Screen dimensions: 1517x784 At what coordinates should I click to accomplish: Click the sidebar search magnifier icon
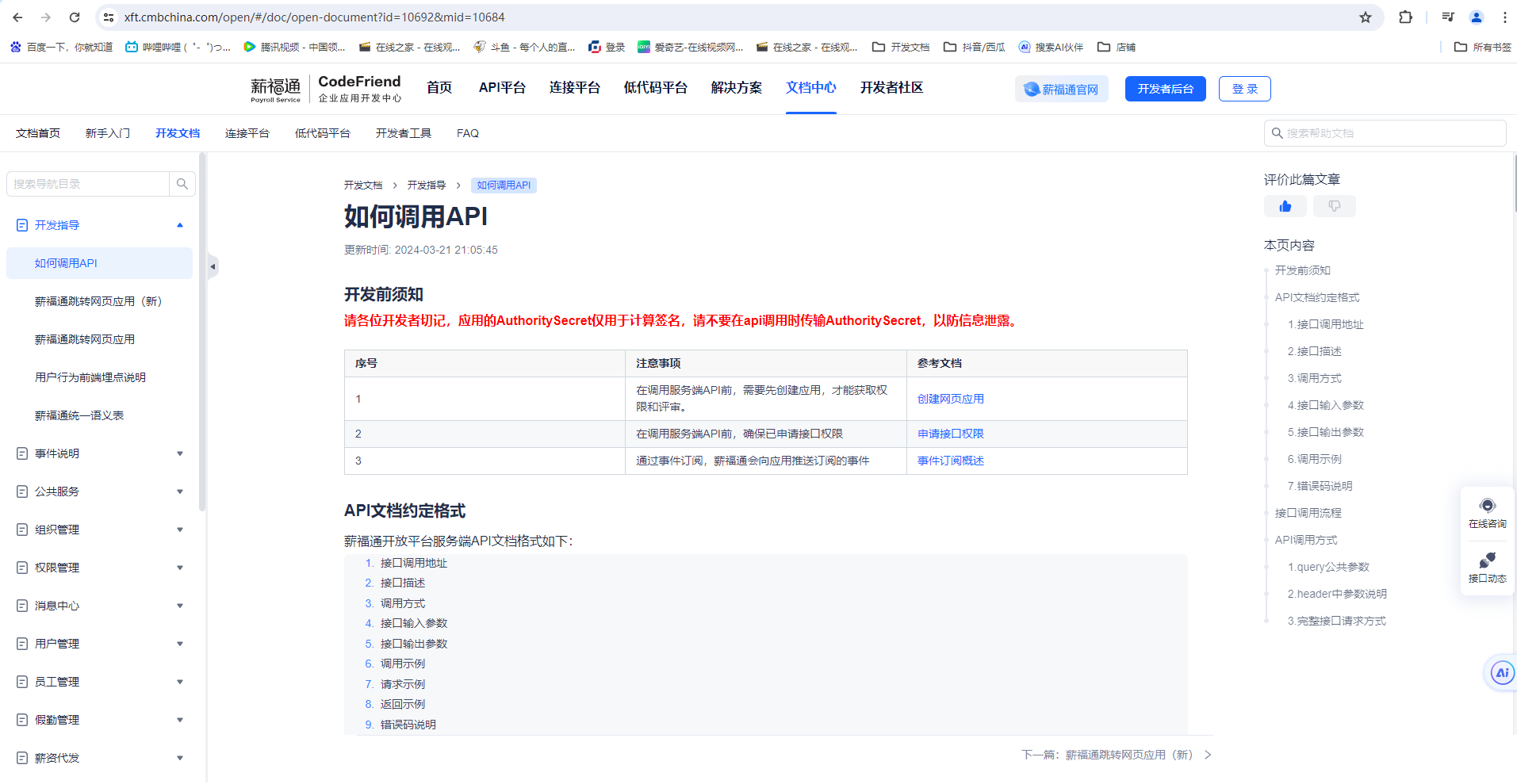(182, 184)
